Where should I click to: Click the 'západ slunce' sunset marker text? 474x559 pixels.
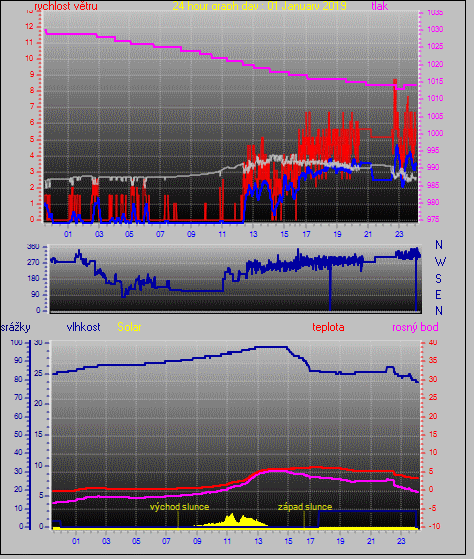pos(305,507)
